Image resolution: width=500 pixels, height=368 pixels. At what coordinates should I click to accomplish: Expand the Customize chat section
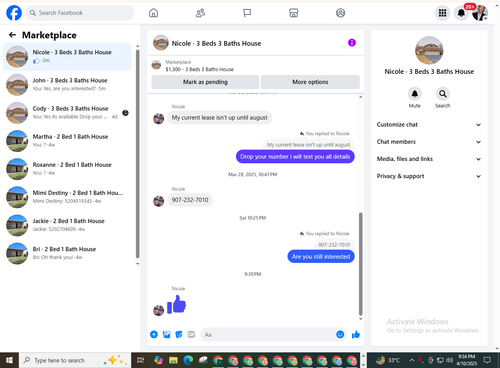click(x=429, y=125)
